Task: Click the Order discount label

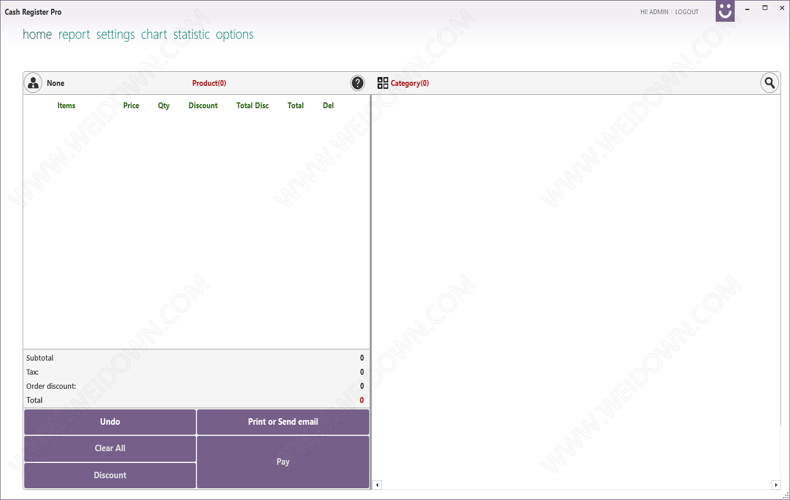Action: point(51,386)
